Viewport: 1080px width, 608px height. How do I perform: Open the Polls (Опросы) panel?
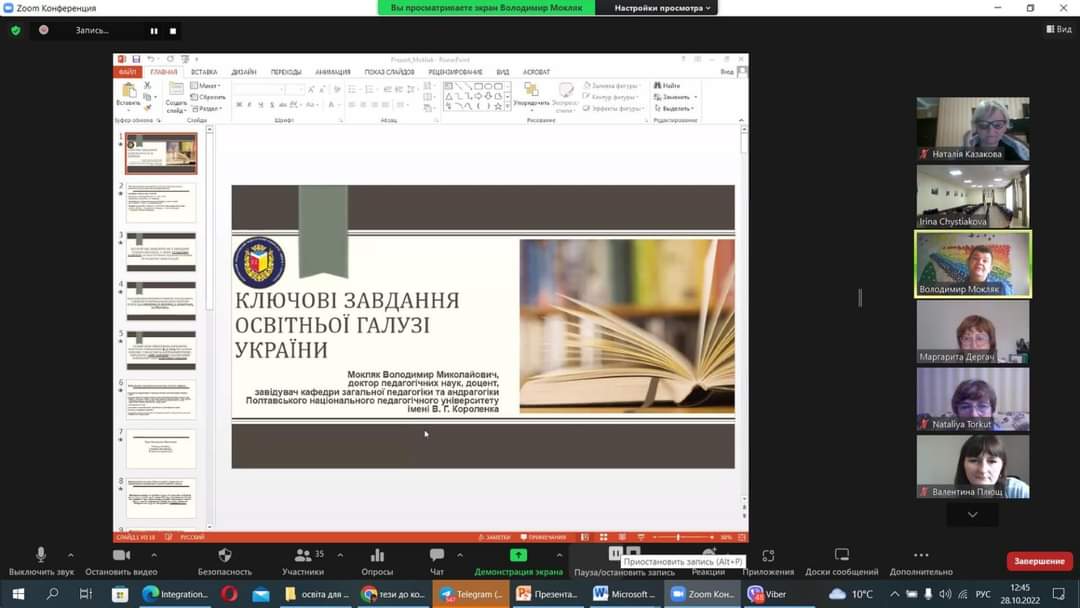pyautogui.click(x=377, y=556)
